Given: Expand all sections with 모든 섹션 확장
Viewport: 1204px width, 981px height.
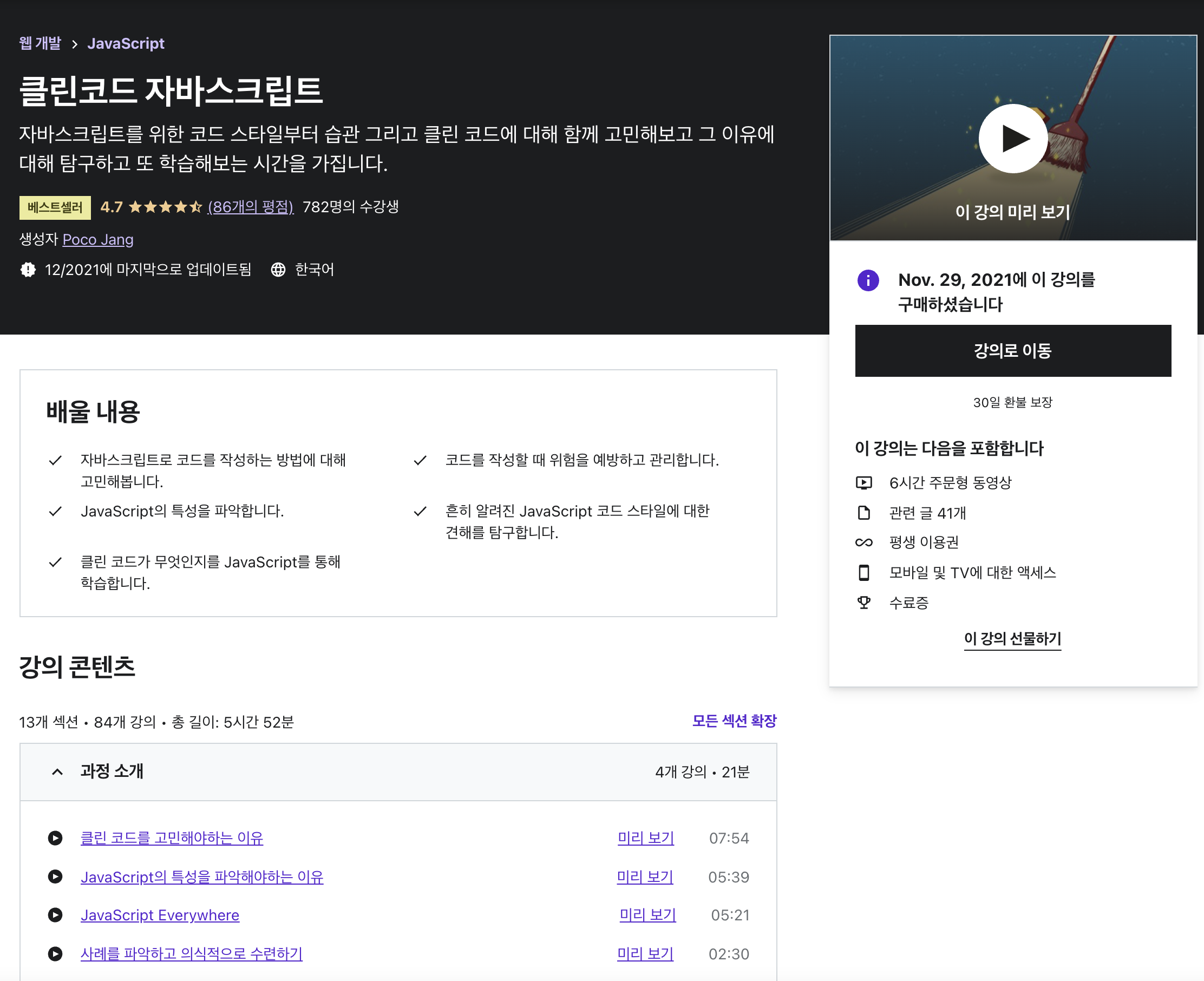Looking at the screenshot, I should 734,721.
